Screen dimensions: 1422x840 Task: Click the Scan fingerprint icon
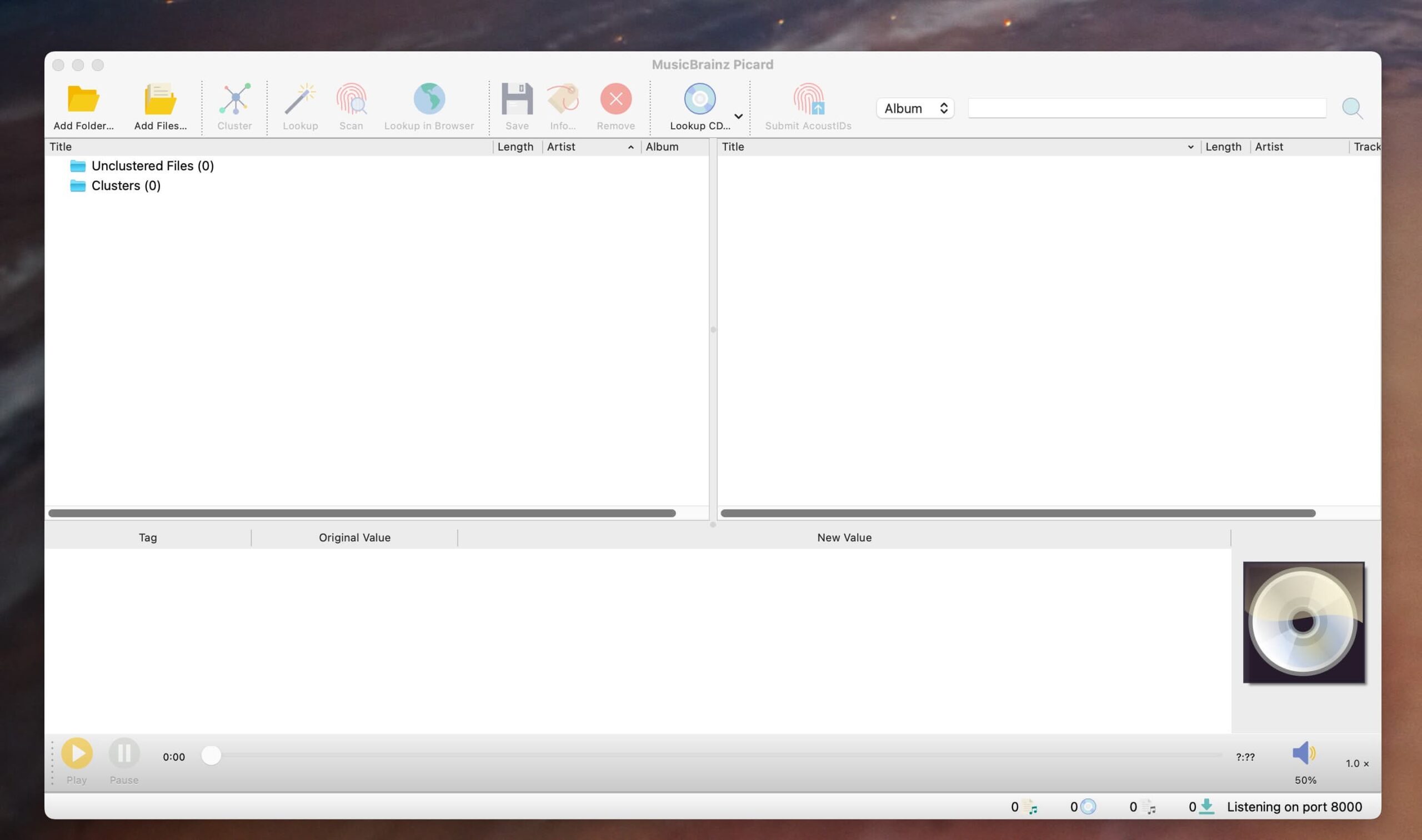pos(351,99)
